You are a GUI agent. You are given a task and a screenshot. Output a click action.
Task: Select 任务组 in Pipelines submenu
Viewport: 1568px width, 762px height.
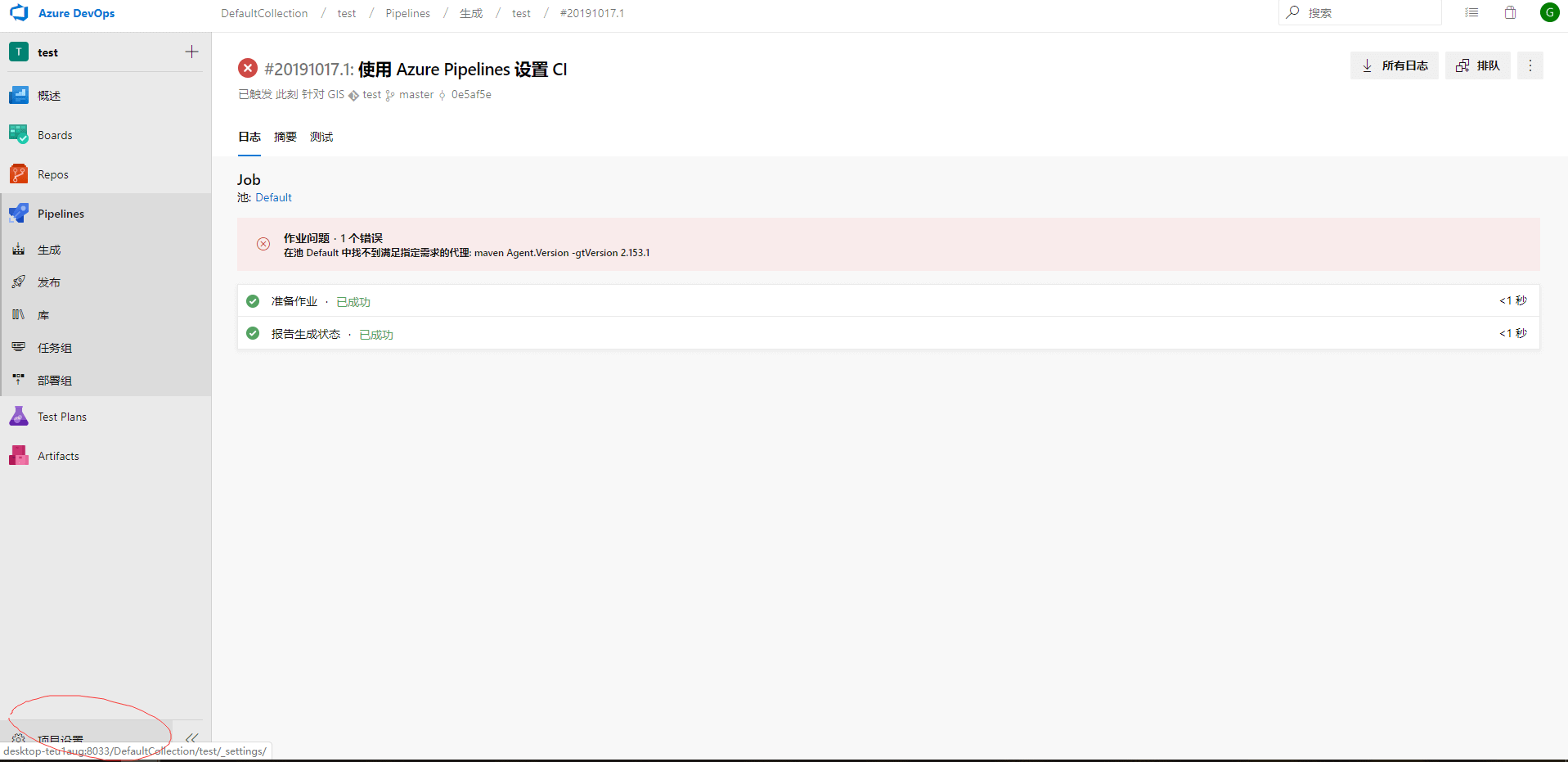coord(55,348)
